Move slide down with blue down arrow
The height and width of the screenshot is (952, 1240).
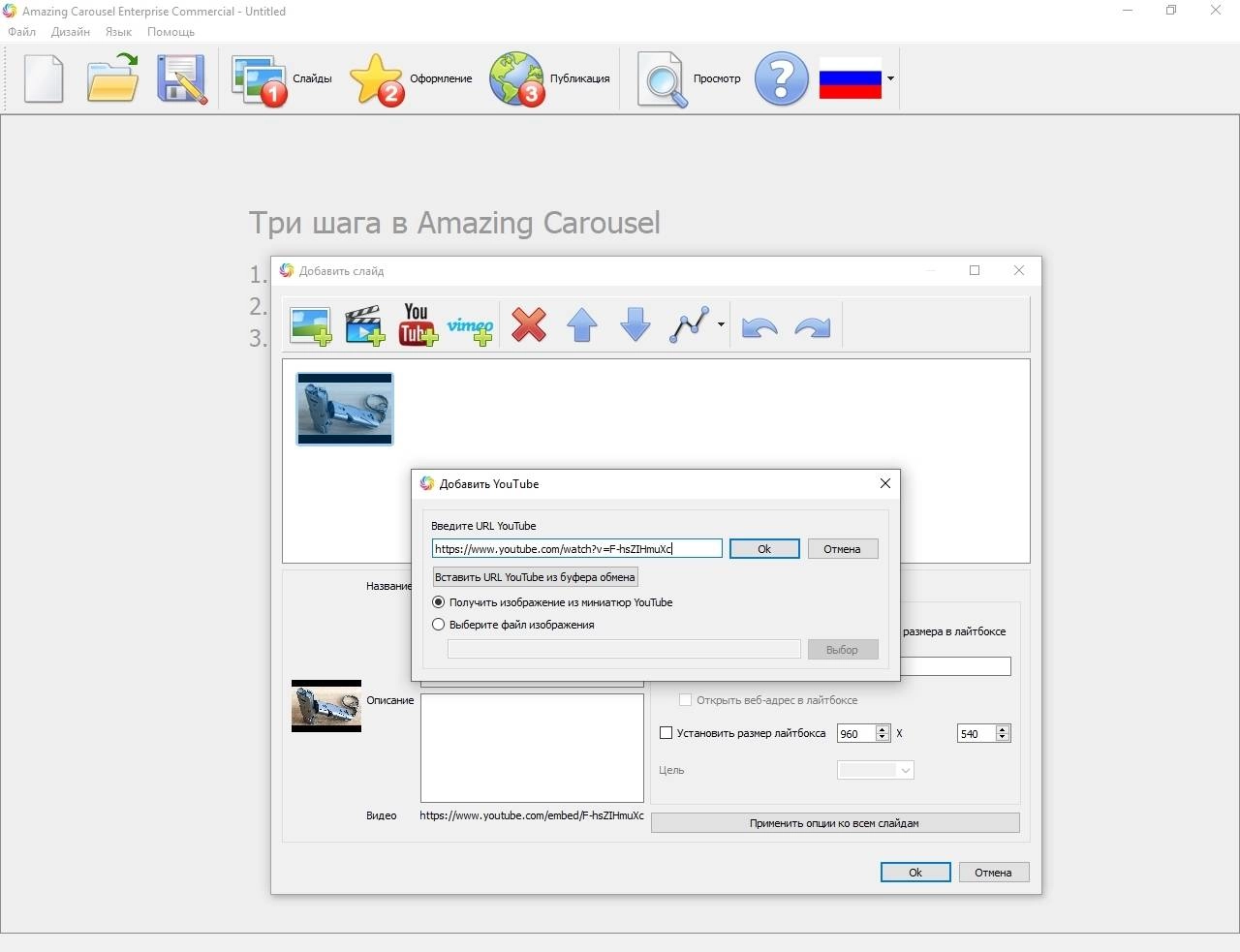click(635, 325)
